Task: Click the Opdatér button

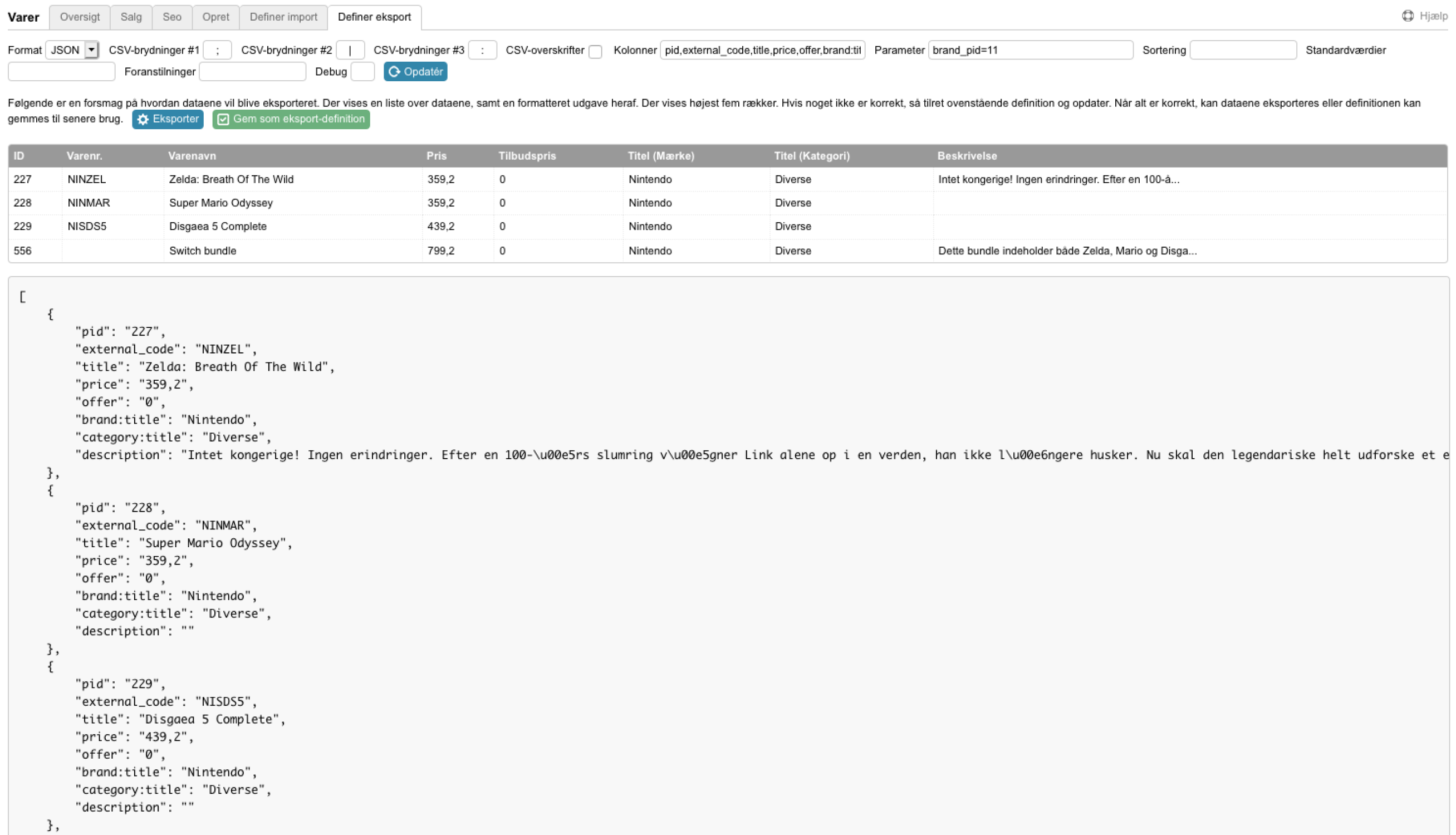Action: 415,72
